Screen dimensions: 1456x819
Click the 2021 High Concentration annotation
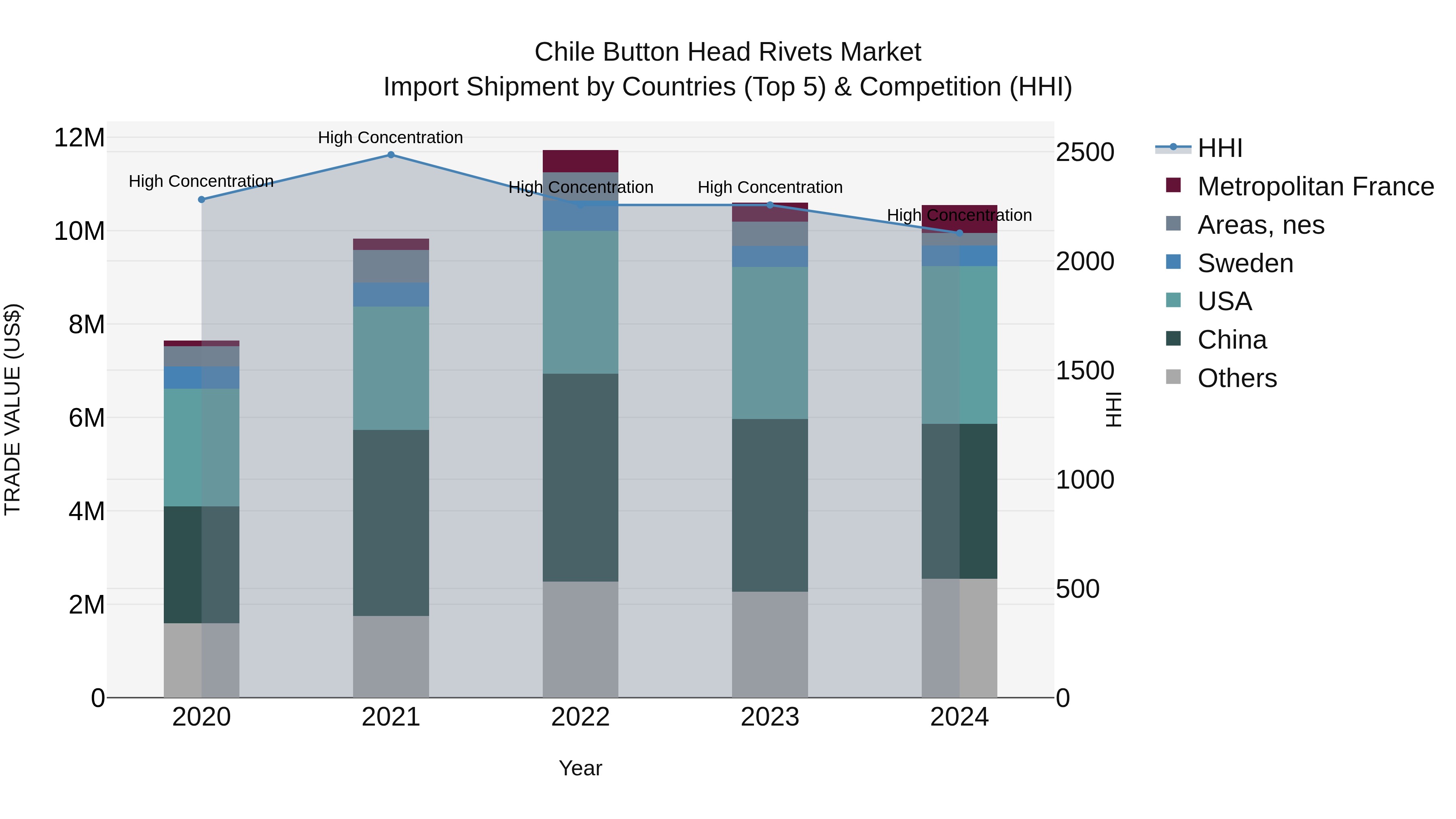click(x=391, y=138)
